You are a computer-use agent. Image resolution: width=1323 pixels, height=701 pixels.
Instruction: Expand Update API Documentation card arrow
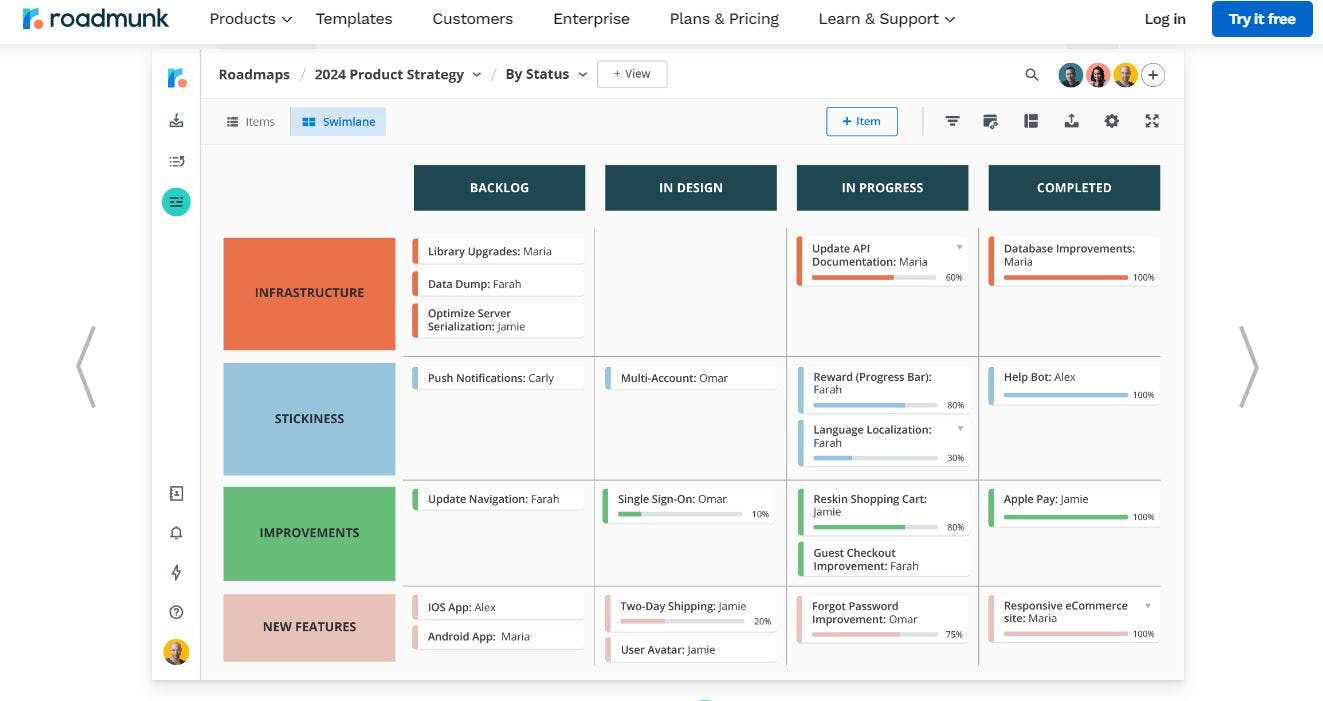pyautogui.click(x=959, y=247)
